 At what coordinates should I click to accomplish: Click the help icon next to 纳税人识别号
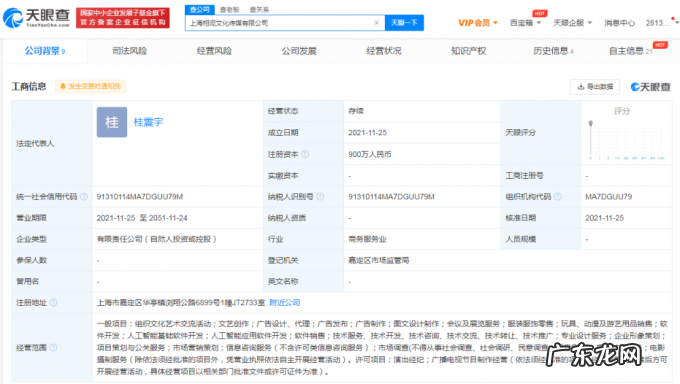pos(320,197)
